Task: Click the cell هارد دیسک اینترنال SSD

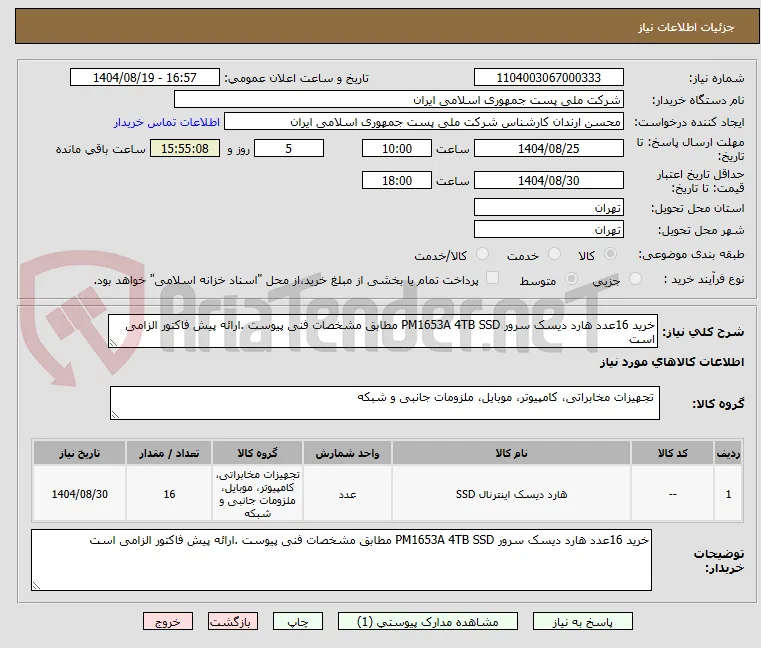Action: (x=512, y=494)
